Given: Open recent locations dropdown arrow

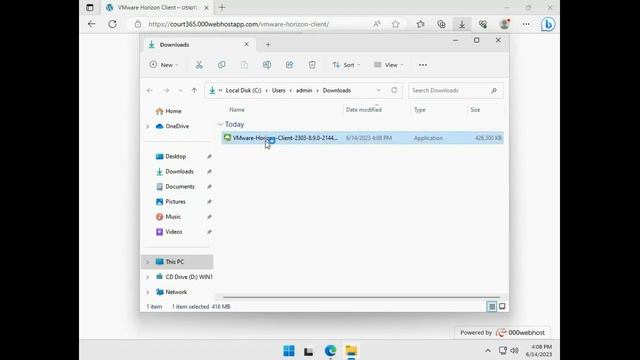Looking at the screenshot, I should (180, 91).
